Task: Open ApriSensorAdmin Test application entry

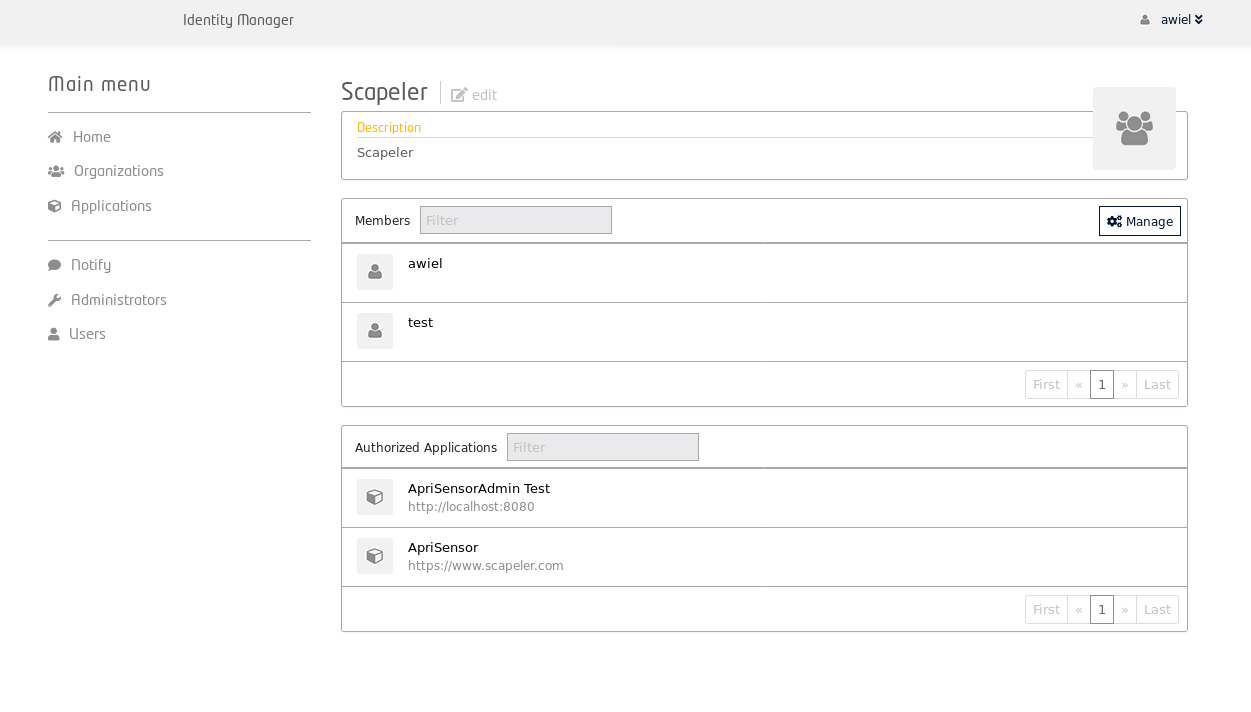Action: point(479,488)
